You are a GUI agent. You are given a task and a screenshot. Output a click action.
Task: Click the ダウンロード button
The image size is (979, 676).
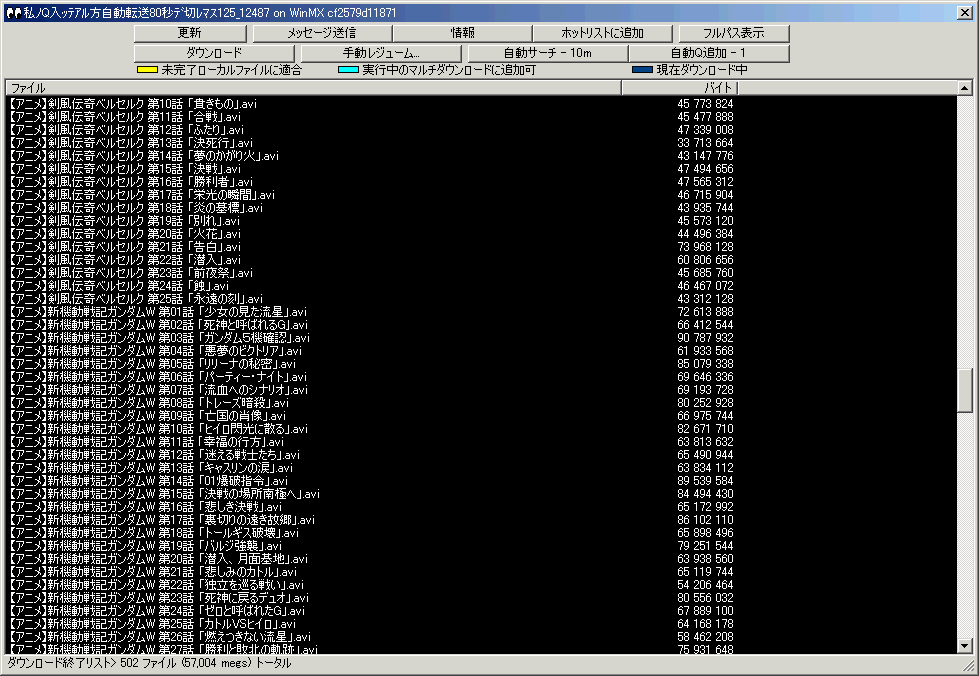215,53
